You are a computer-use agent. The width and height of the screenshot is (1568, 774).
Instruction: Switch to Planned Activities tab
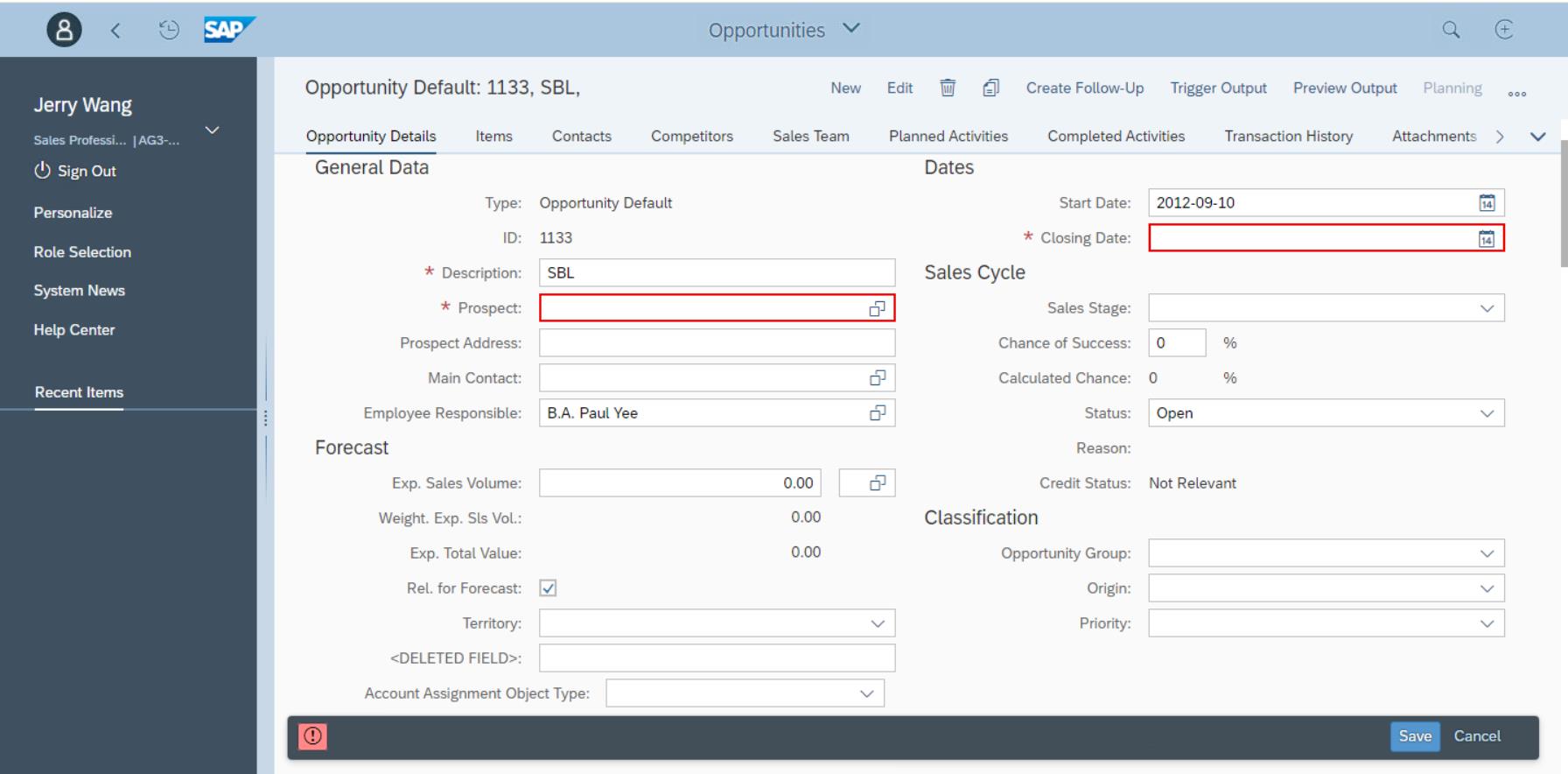click(948, 137)
